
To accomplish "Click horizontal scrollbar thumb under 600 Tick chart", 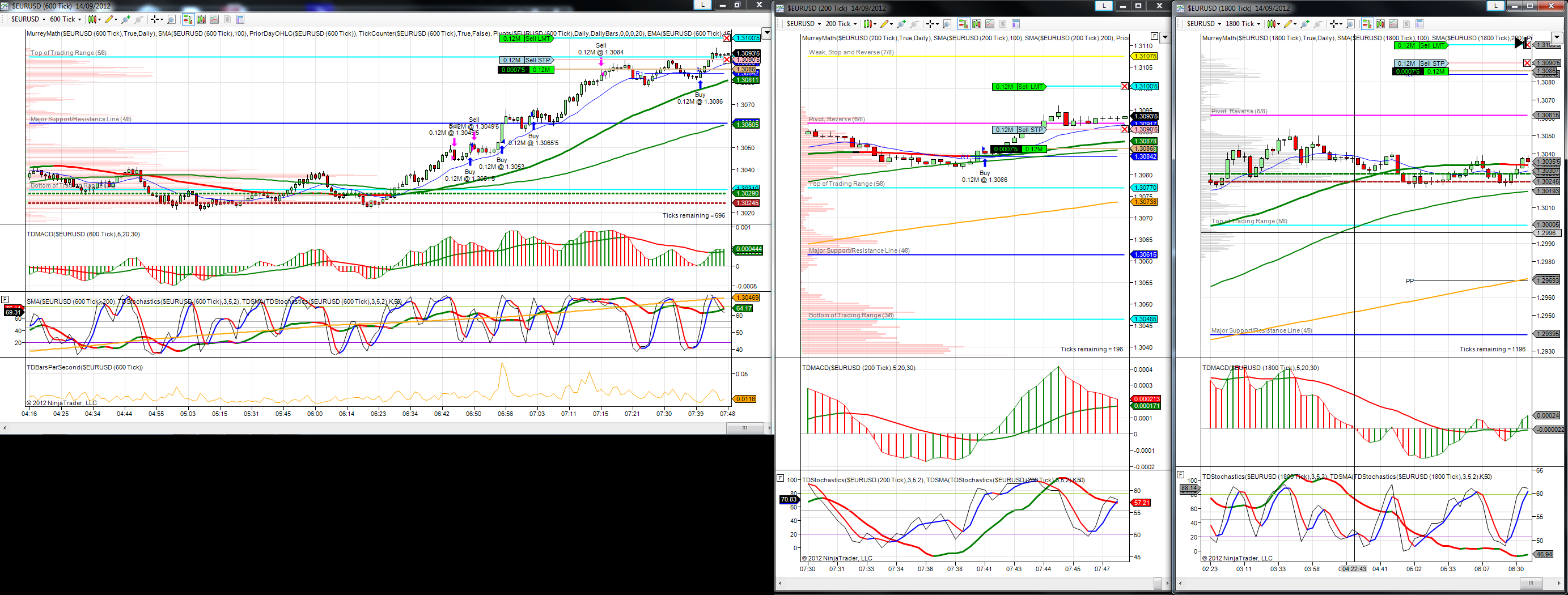I will tap(744, 428).
